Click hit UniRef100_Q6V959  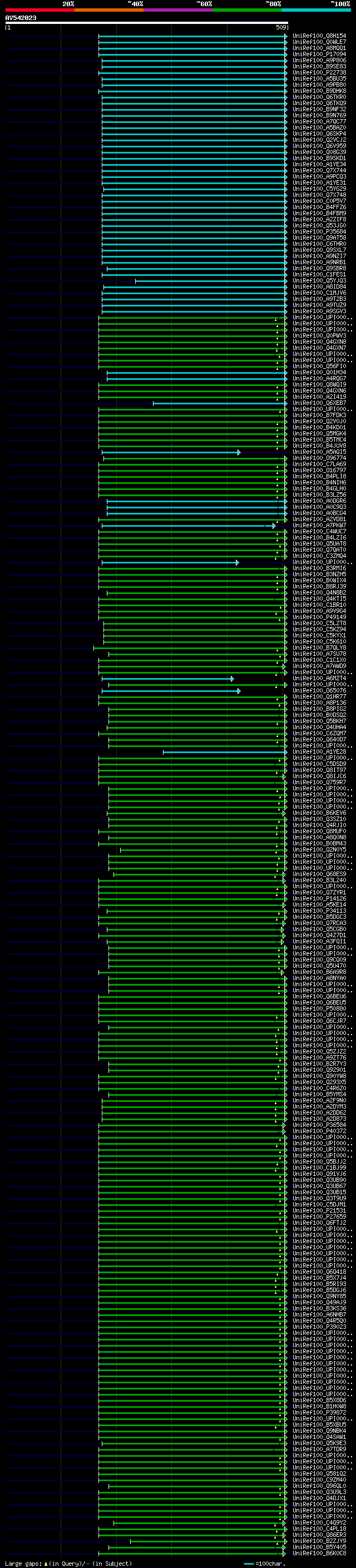pos(319,146)
